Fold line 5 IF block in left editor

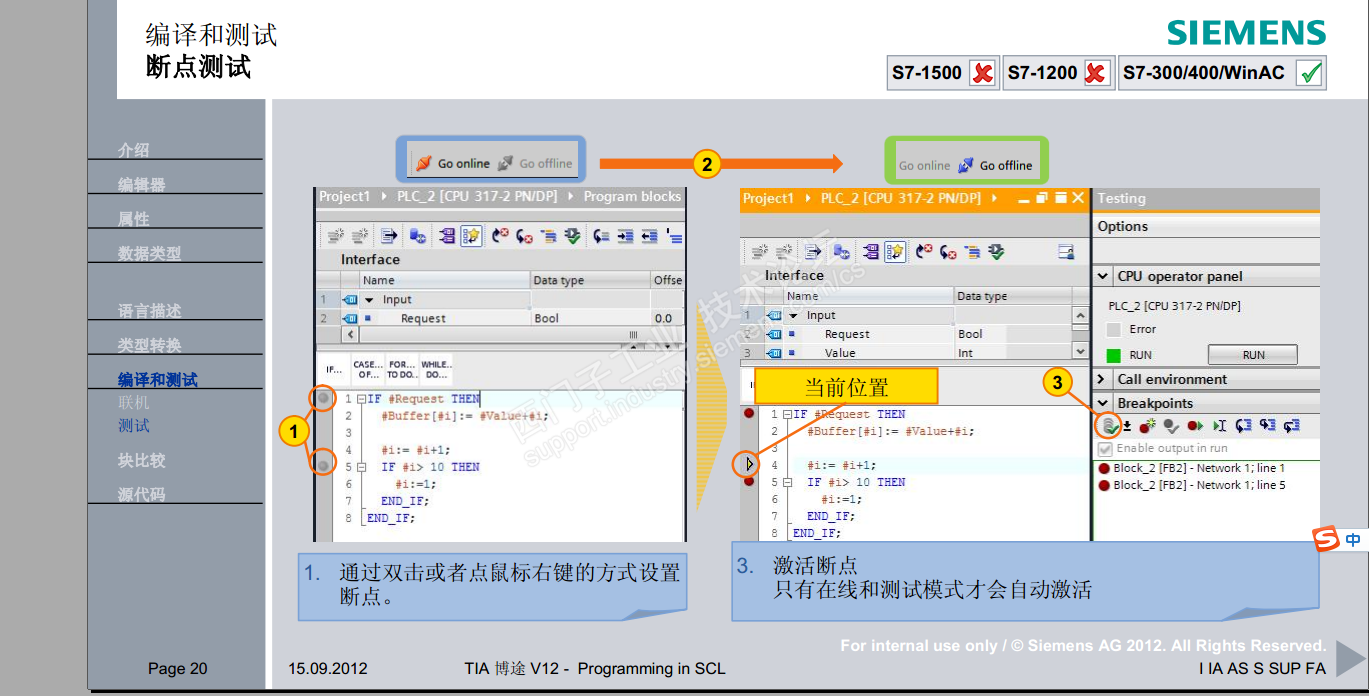361,466
